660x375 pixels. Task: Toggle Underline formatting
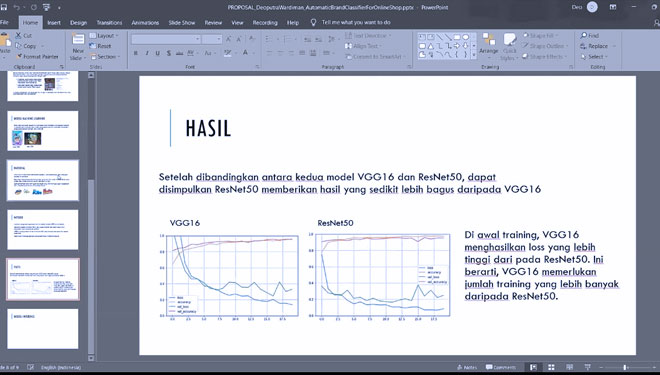coord(157,53)
